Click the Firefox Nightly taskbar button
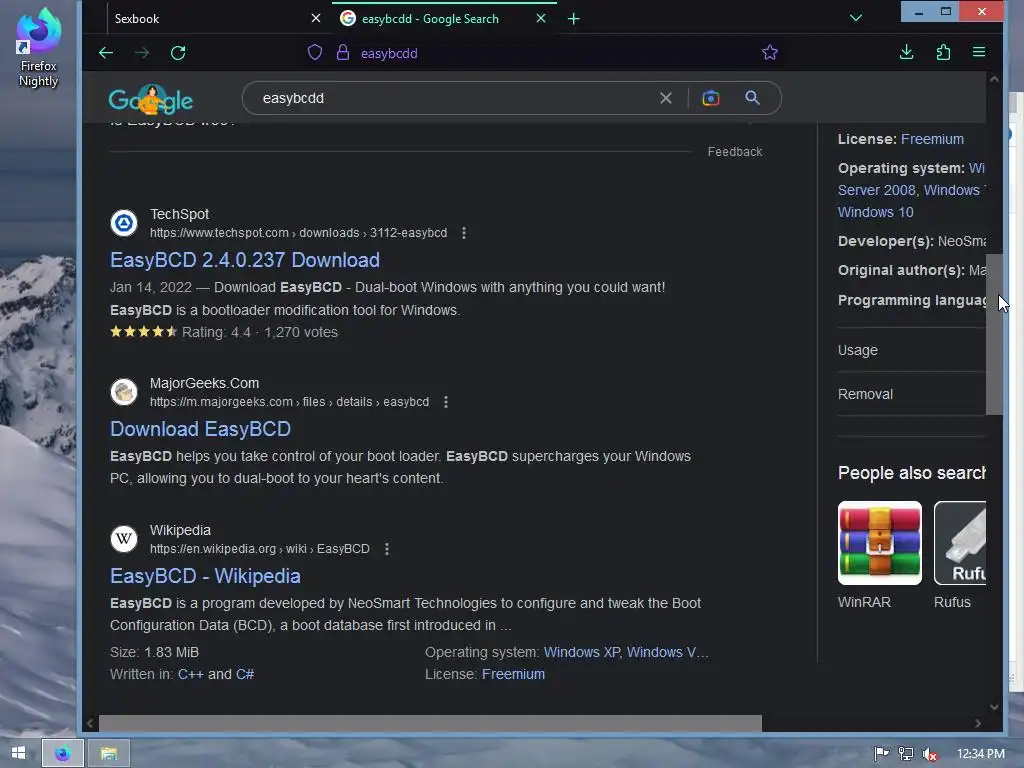The width and height of the screenshot is (1024, 768). tap(63, 754)
